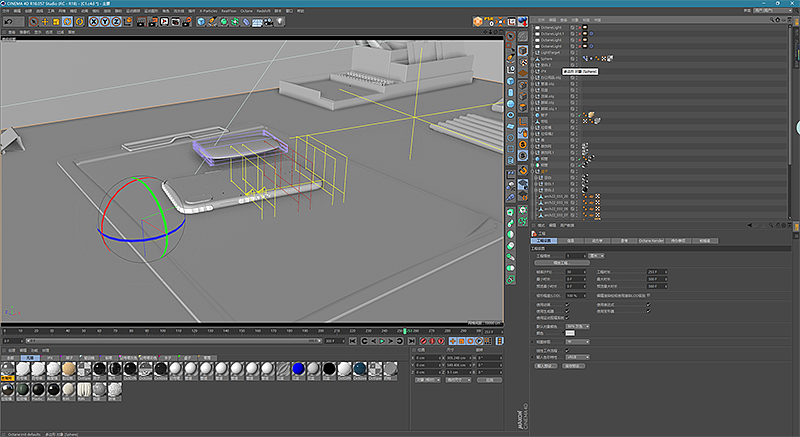Toggle the 线性工作流程 checkbox
800x437 pixels.
(x=567, y=350)
